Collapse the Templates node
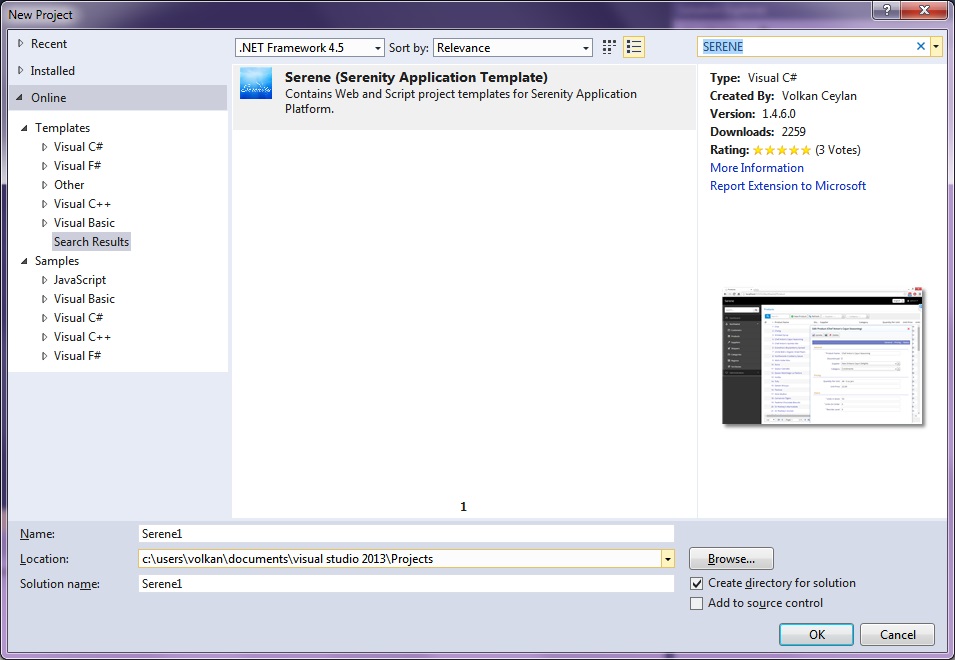Image resolution: width=955 pixels, height=660 pixels. [24, 128]
